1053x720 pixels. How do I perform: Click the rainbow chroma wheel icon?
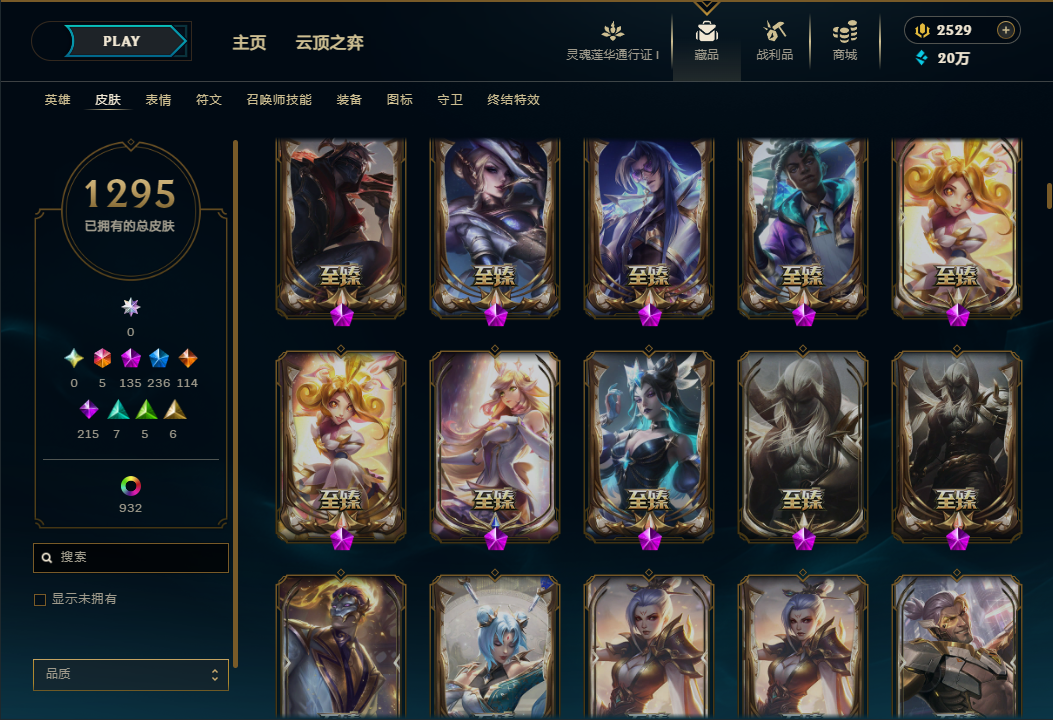[x=130, y=486]
